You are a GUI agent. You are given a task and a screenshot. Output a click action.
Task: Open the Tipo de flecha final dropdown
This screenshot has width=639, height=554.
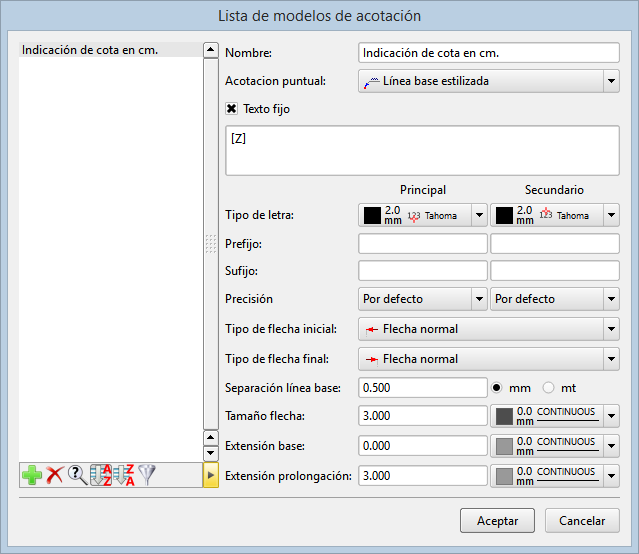[x=489, y=359]
